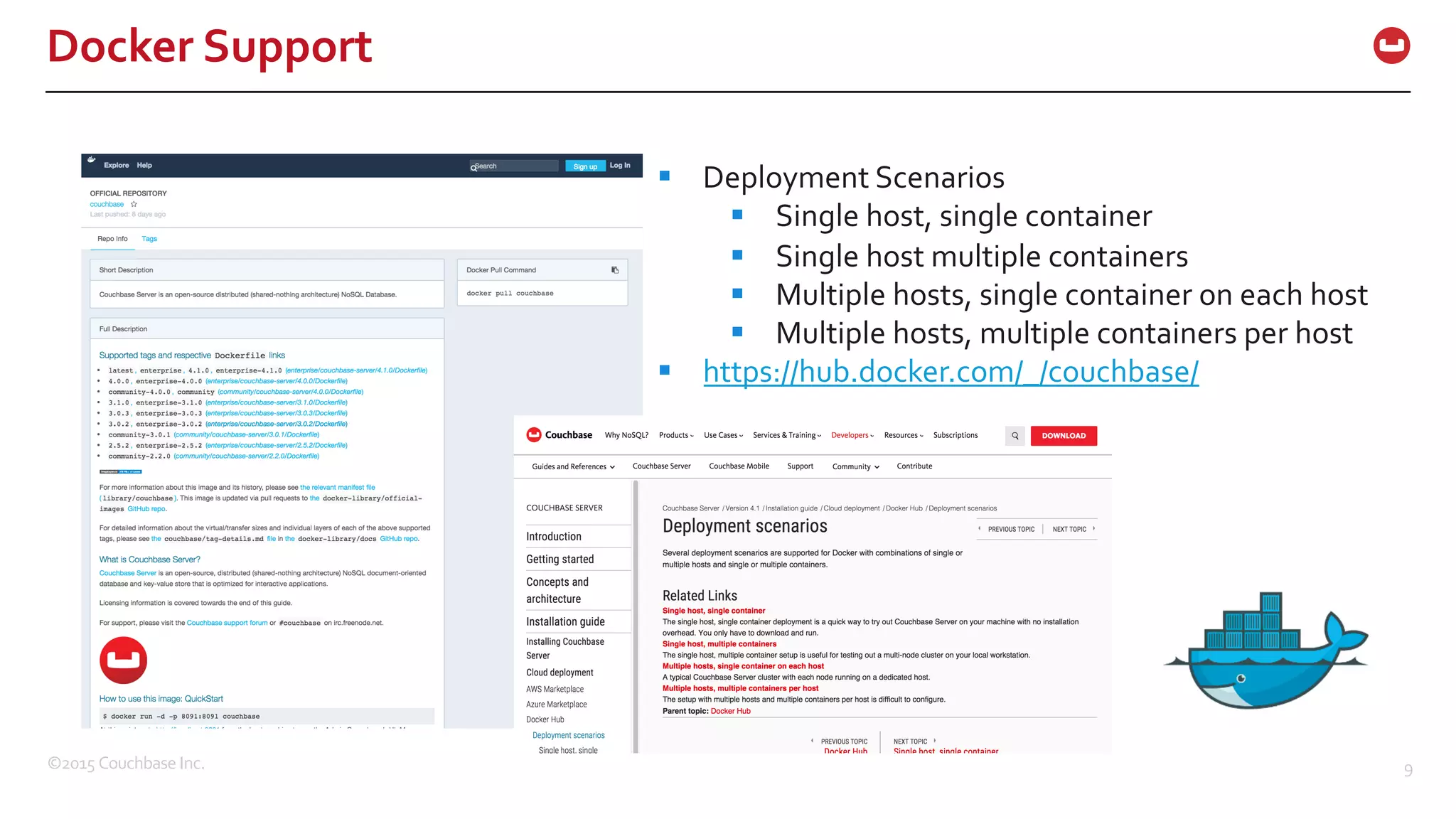Image resolution: width=1456 pixels, height=819 pixels.
Task: Switch to the Tags tab
Action: click(x=149, y=239)
